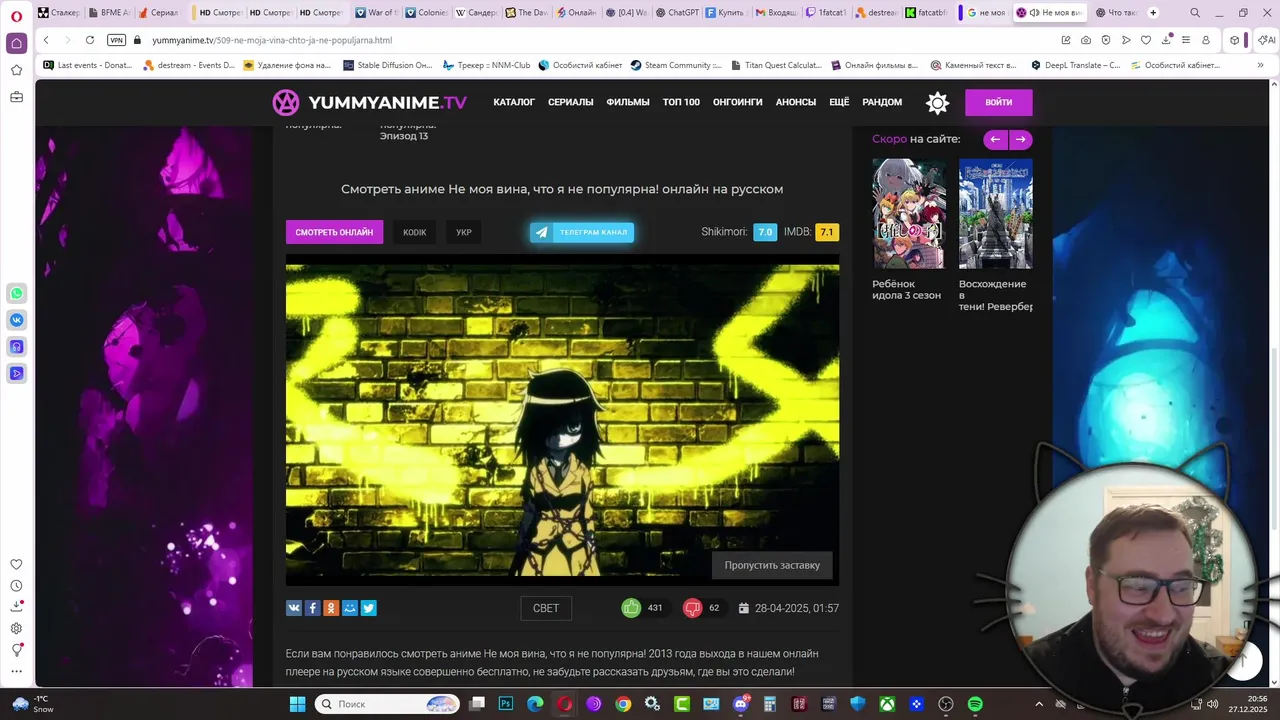The image size is (1280, 720).
Task: Open Photoshop from the taskbar
Action: click(506, 704)
